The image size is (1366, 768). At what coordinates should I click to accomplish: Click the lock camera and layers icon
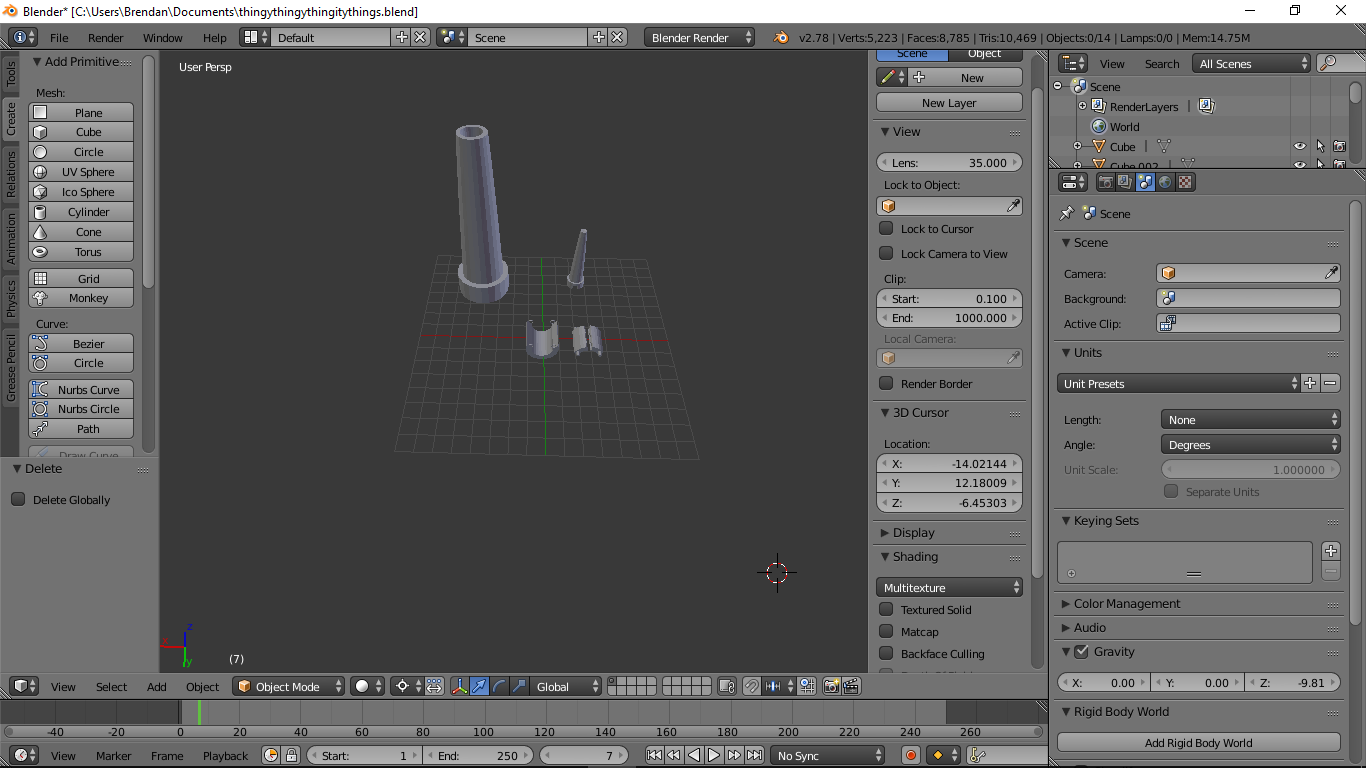click(x=725, y=686)
